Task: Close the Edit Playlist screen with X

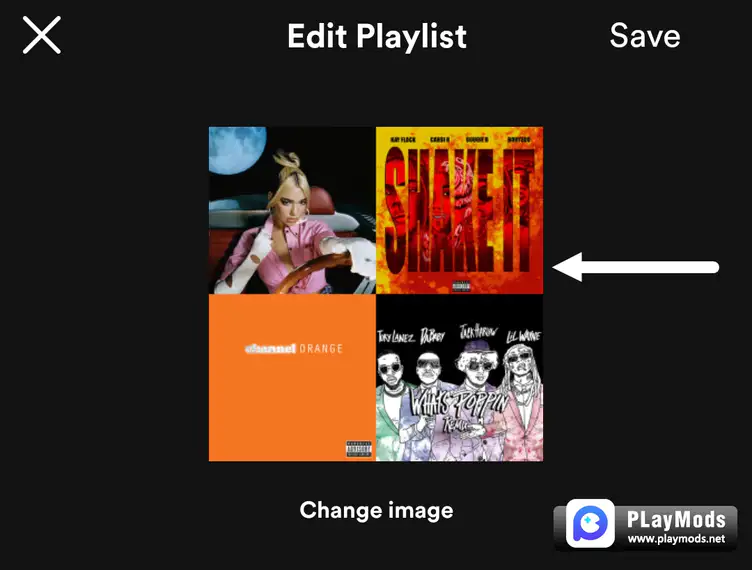Action: pyautogui.click(x=42, y=35)
